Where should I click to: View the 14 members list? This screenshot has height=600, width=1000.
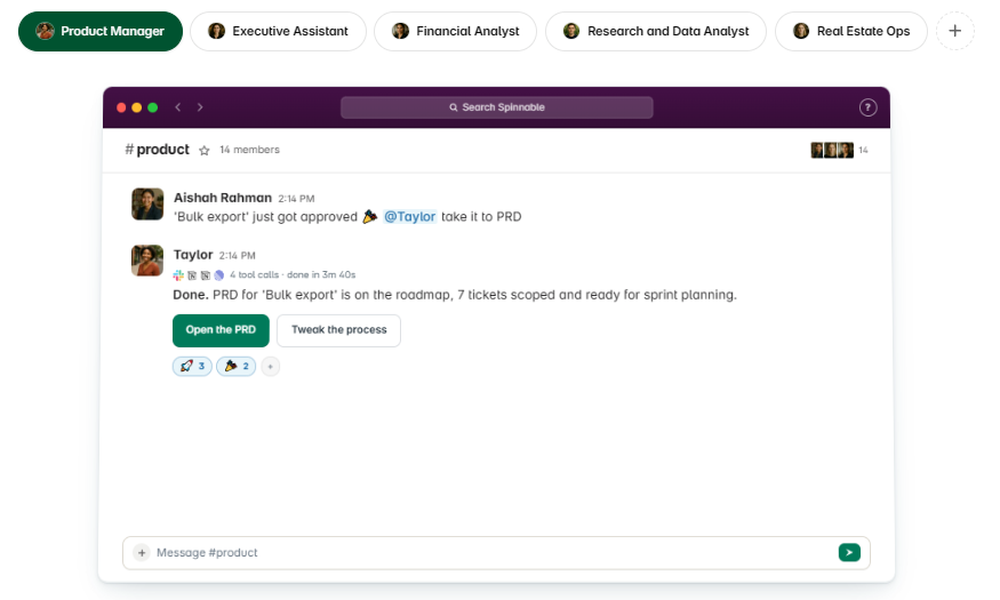[249, 150]
